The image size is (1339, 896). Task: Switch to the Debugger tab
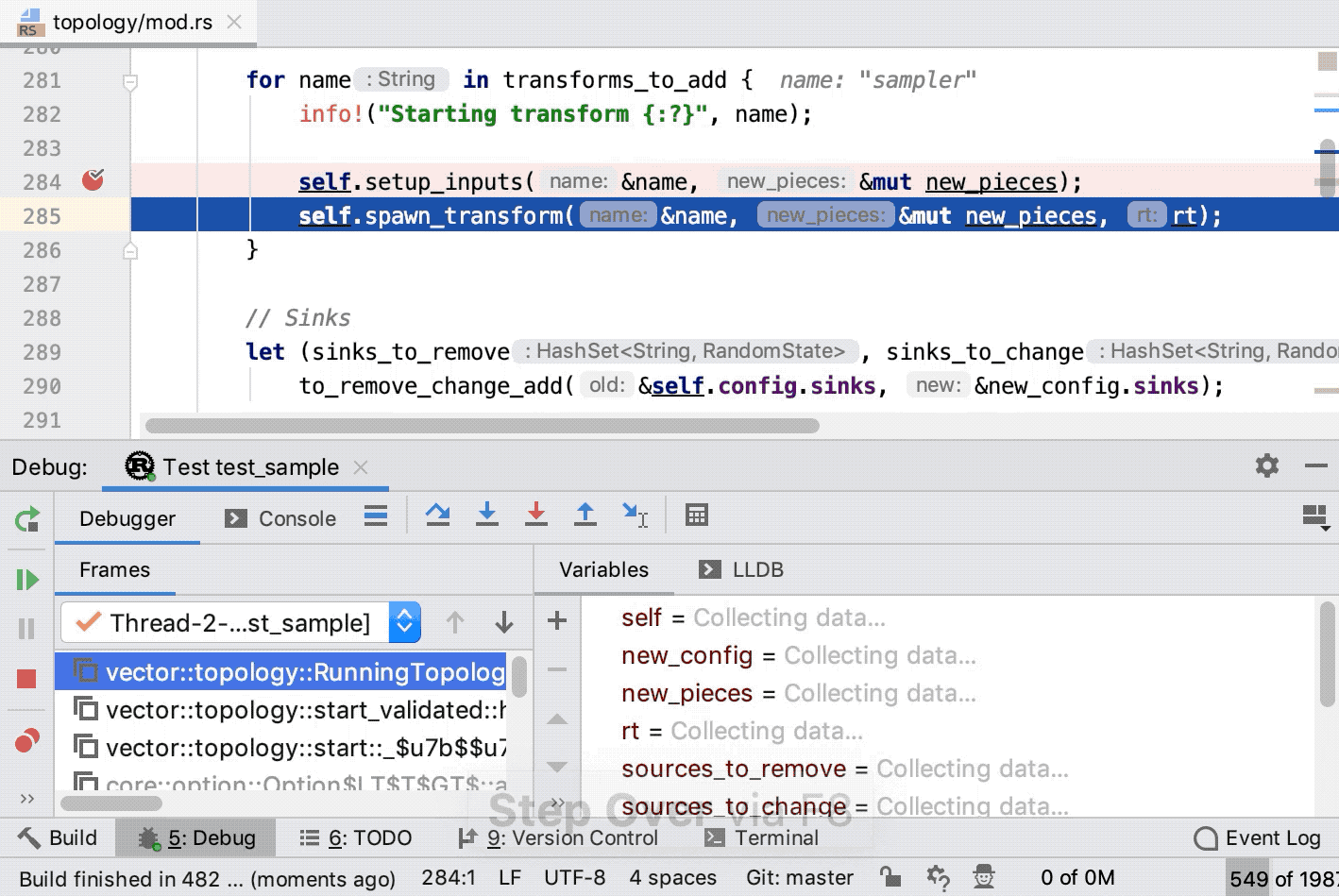(127, 518)
